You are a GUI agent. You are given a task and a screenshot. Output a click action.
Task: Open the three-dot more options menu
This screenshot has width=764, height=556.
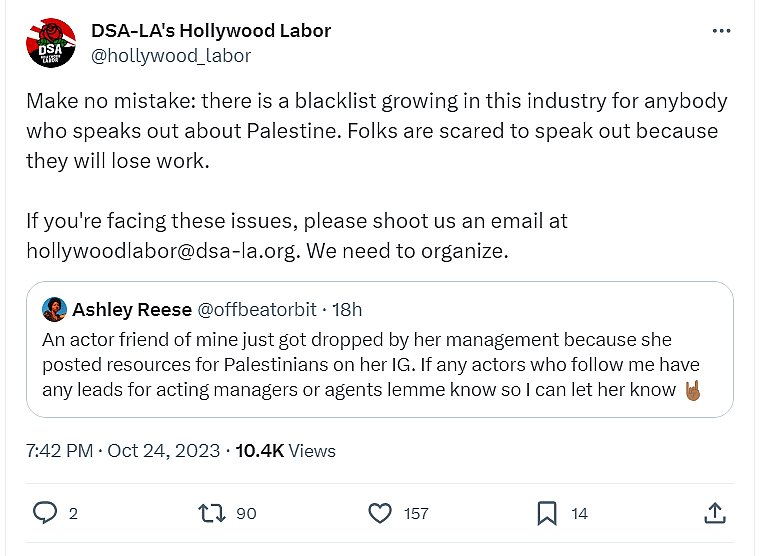(x=721, y=31)
